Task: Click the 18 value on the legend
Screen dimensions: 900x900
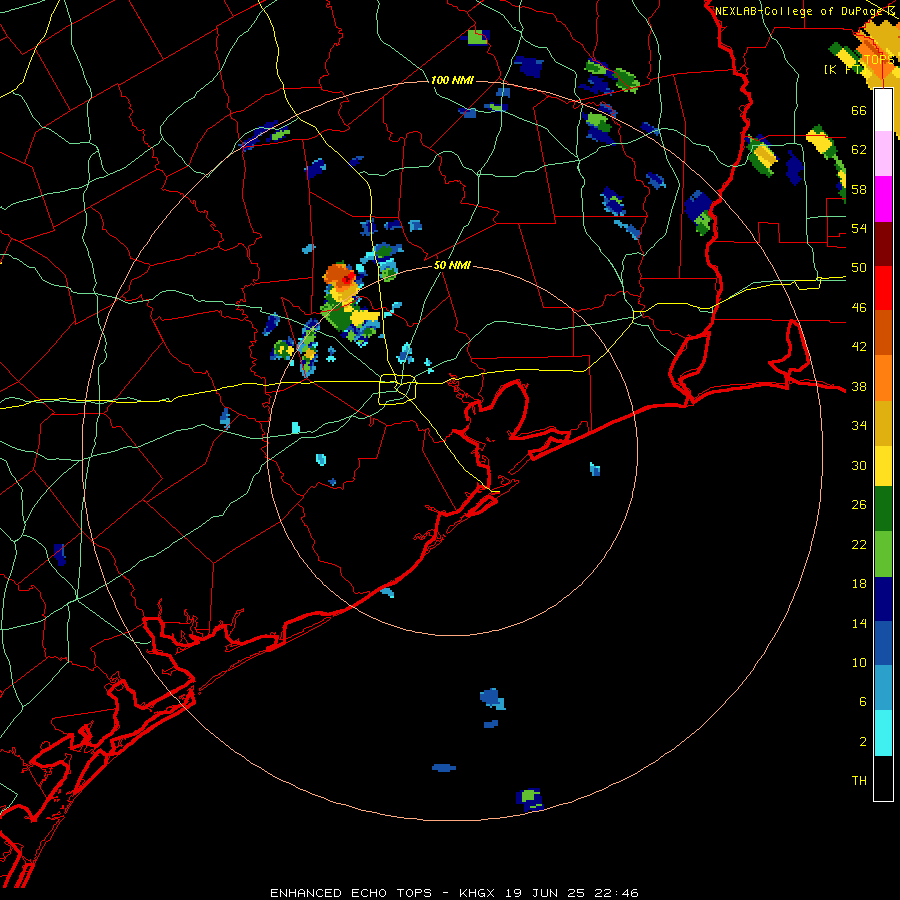Action: [859, 584]
